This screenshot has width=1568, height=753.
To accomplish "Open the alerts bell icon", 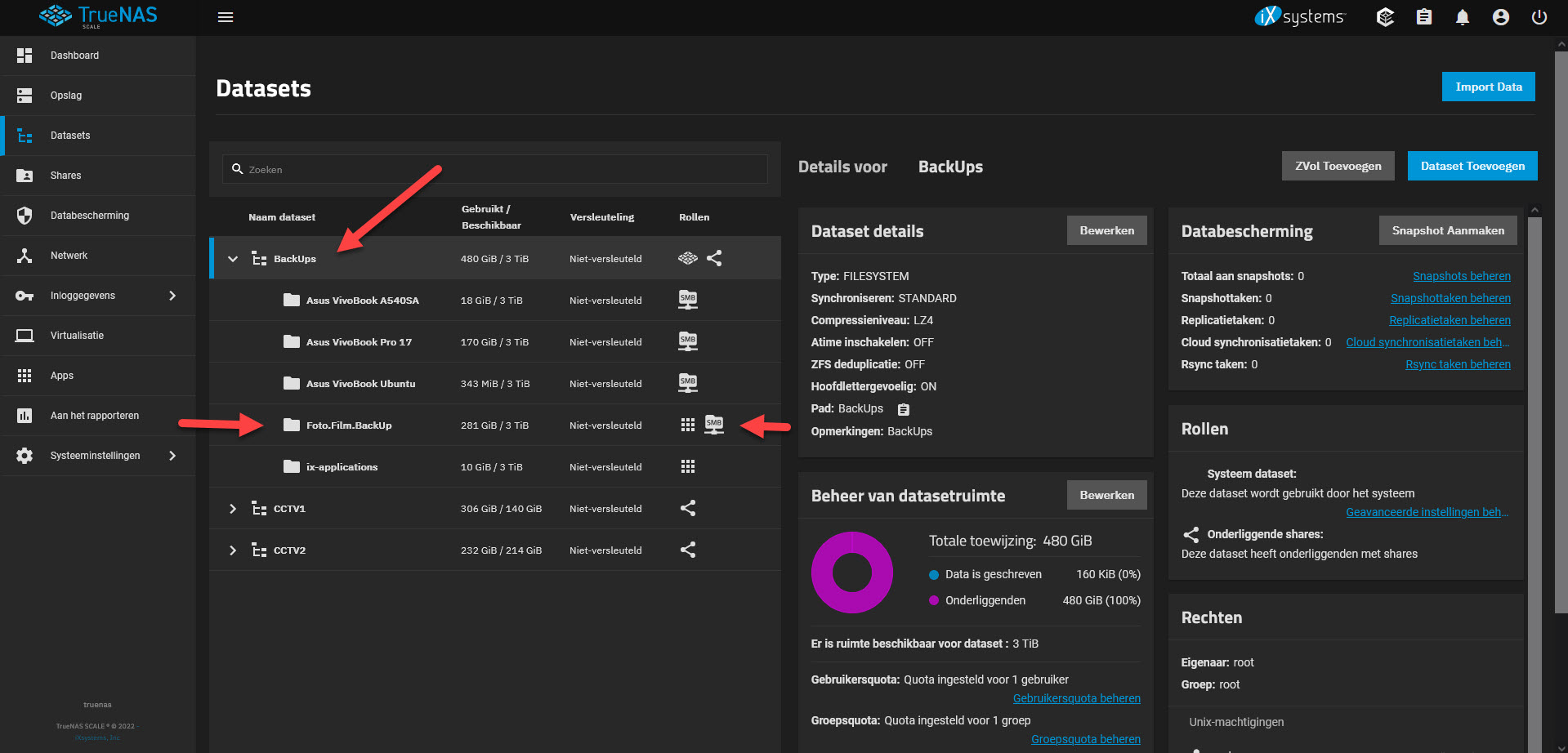I will (1463, 17).
